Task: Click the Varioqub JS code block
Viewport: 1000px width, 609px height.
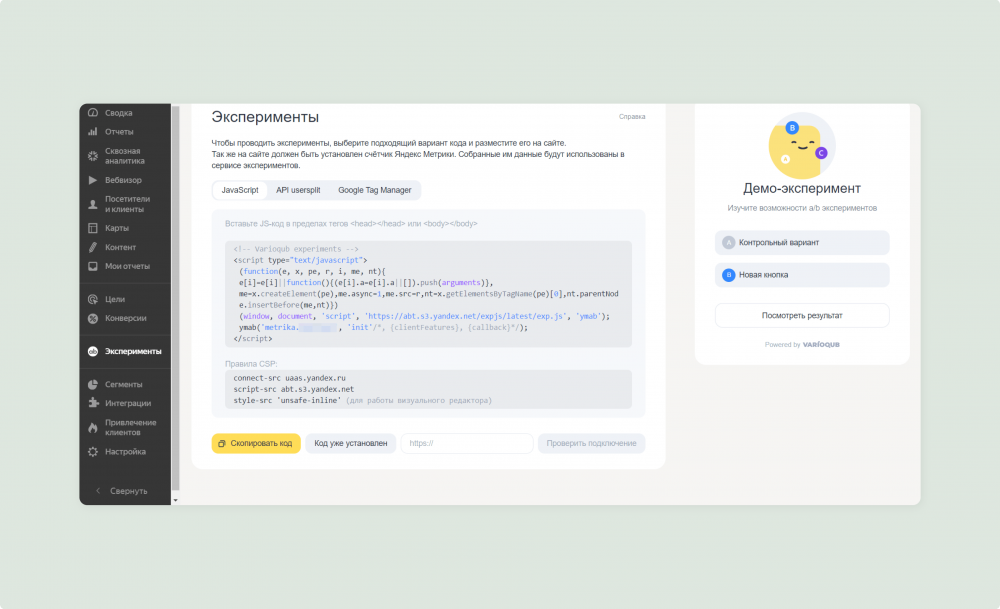Action: (428, 294)
